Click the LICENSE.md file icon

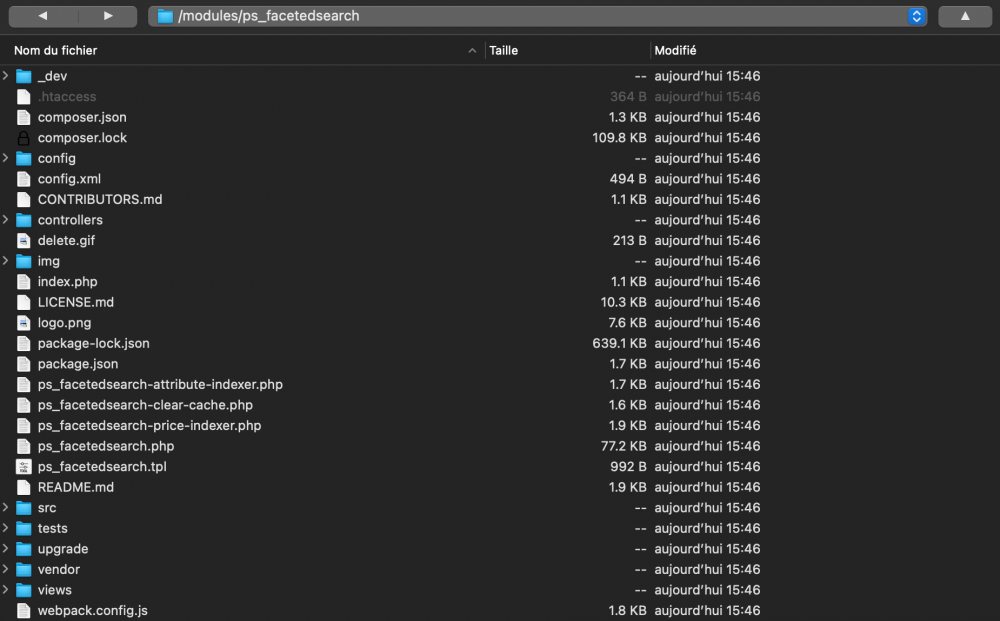click(x=24, y=302)
